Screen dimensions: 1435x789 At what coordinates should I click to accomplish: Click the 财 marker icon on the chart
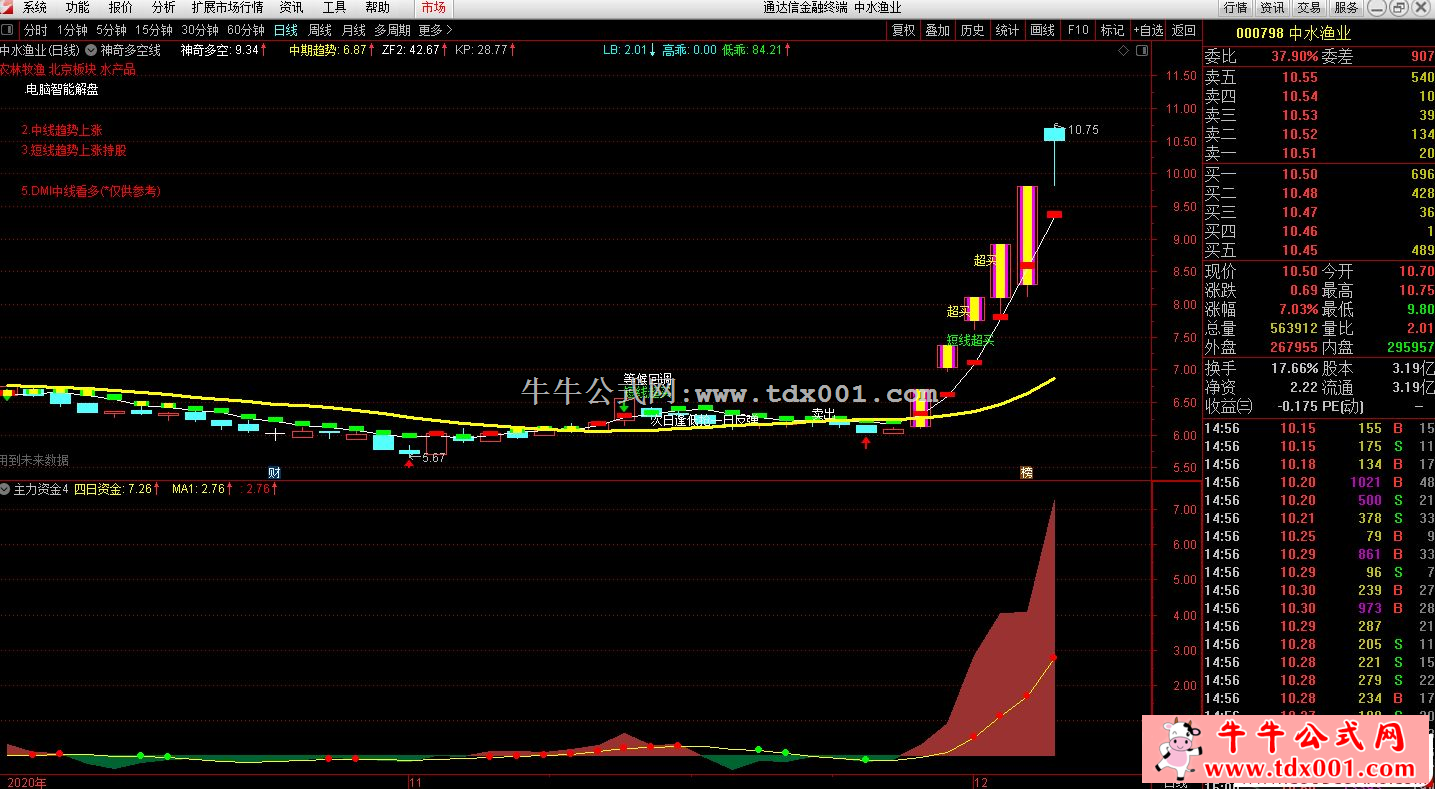tap(273, 472)
